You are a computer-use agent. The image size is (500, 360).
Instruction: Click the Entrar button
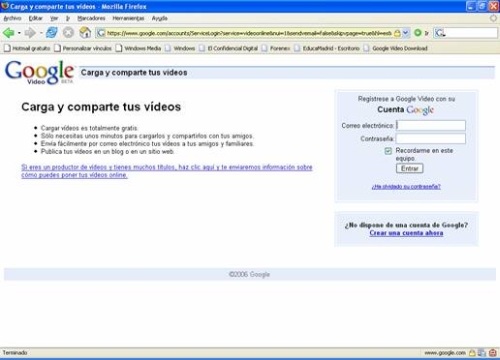click(x=410, y=168)
